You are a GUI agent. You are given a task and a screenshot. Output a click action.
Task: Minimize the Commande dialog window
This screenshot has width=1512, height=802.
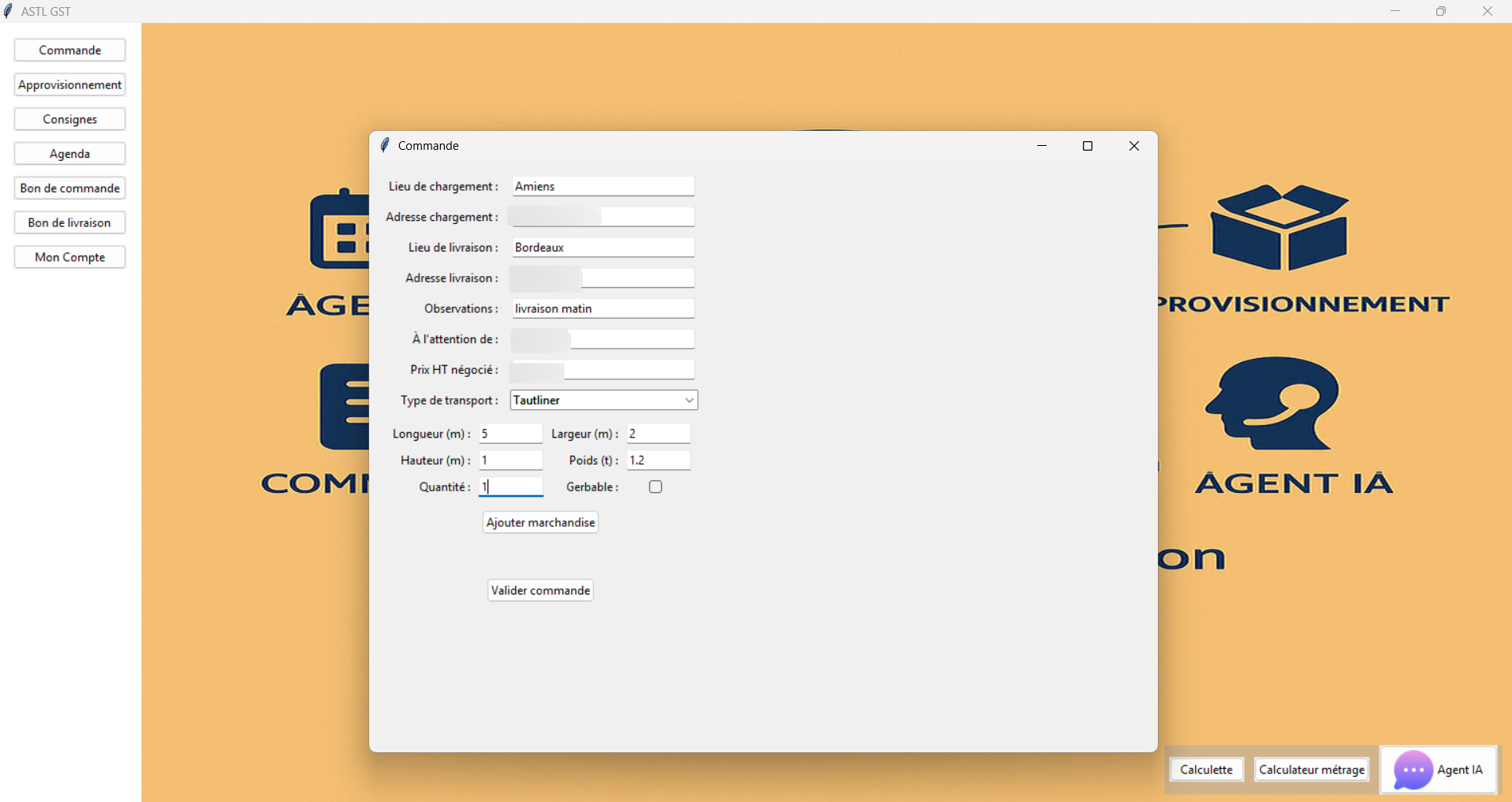pos(1042,146)
